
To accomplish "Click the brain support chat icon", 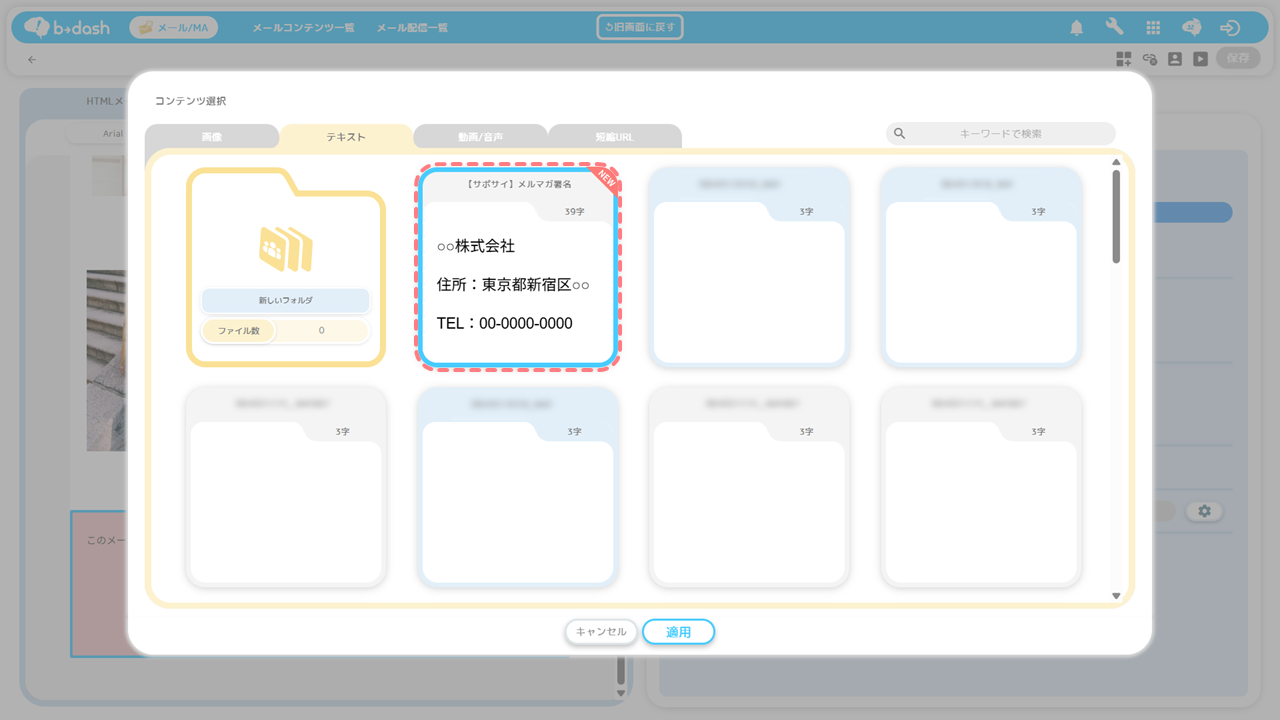I will [x=1191, y=28].
